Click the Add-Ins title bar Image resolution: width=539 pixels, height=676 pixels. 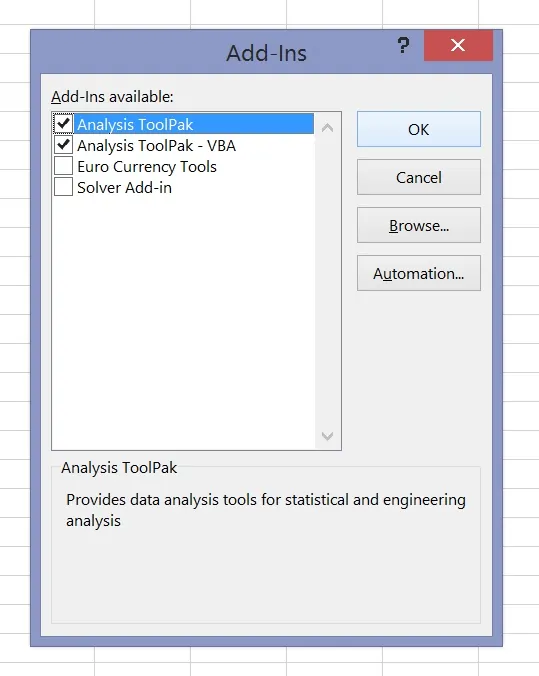(x=266, y=53)
